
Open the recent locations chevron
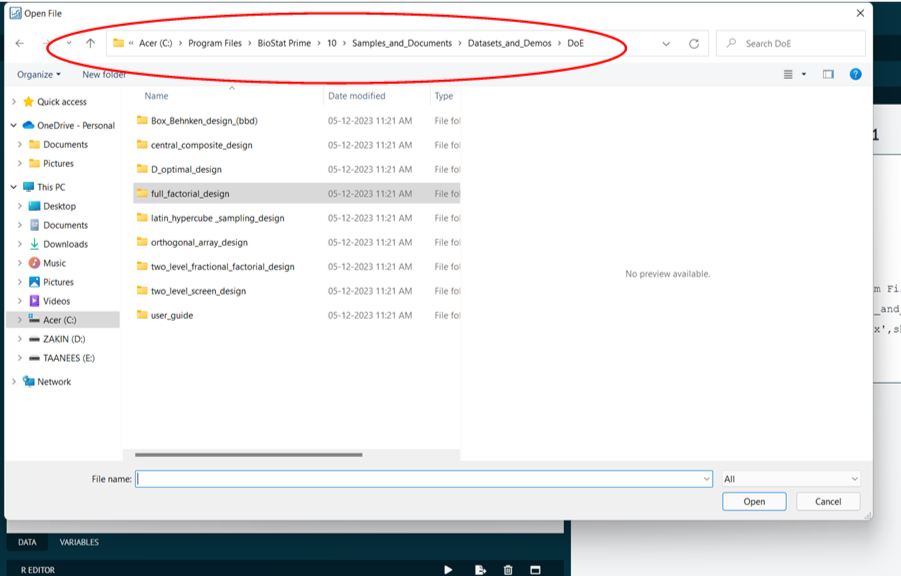click(69, 43)
